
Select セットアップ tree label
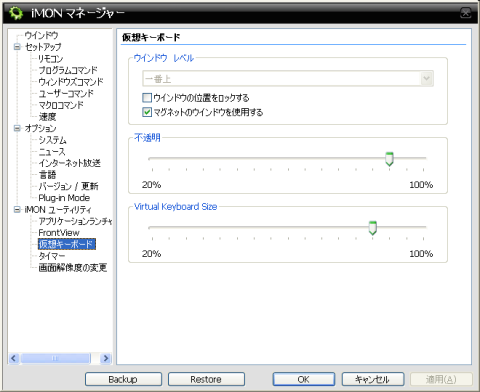pos(43,47)
